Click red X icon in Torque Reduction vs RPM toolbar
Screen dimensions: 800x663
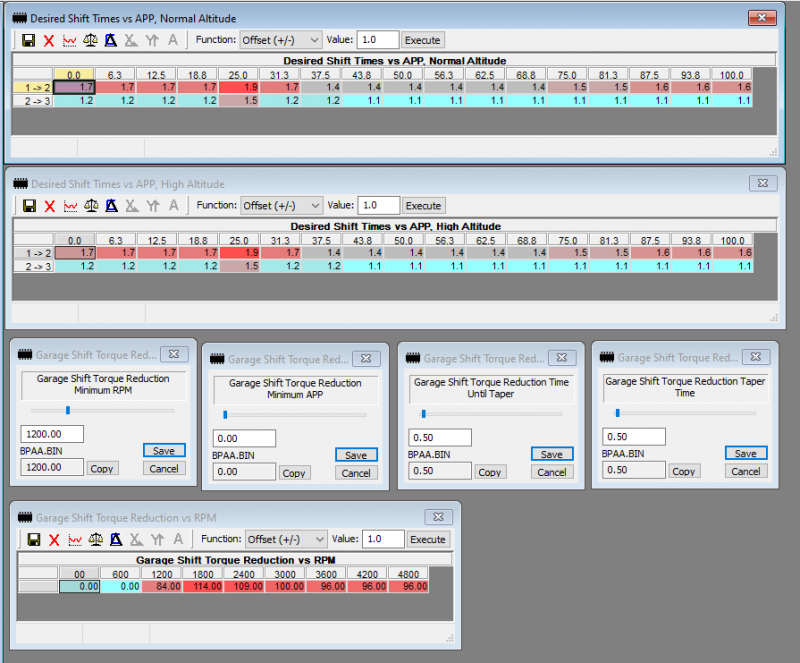(54, 539)
